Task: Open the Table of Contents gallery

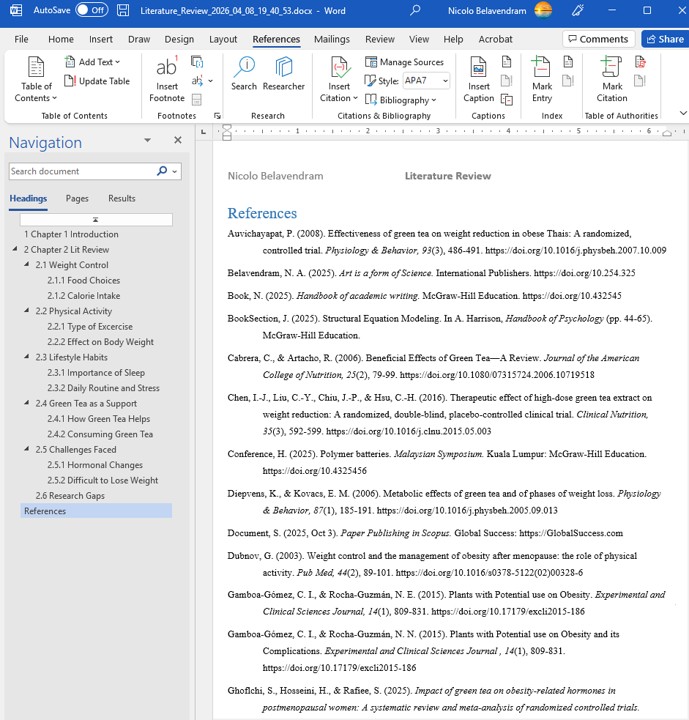Action: pyautogui.click(x=35, y=79)
